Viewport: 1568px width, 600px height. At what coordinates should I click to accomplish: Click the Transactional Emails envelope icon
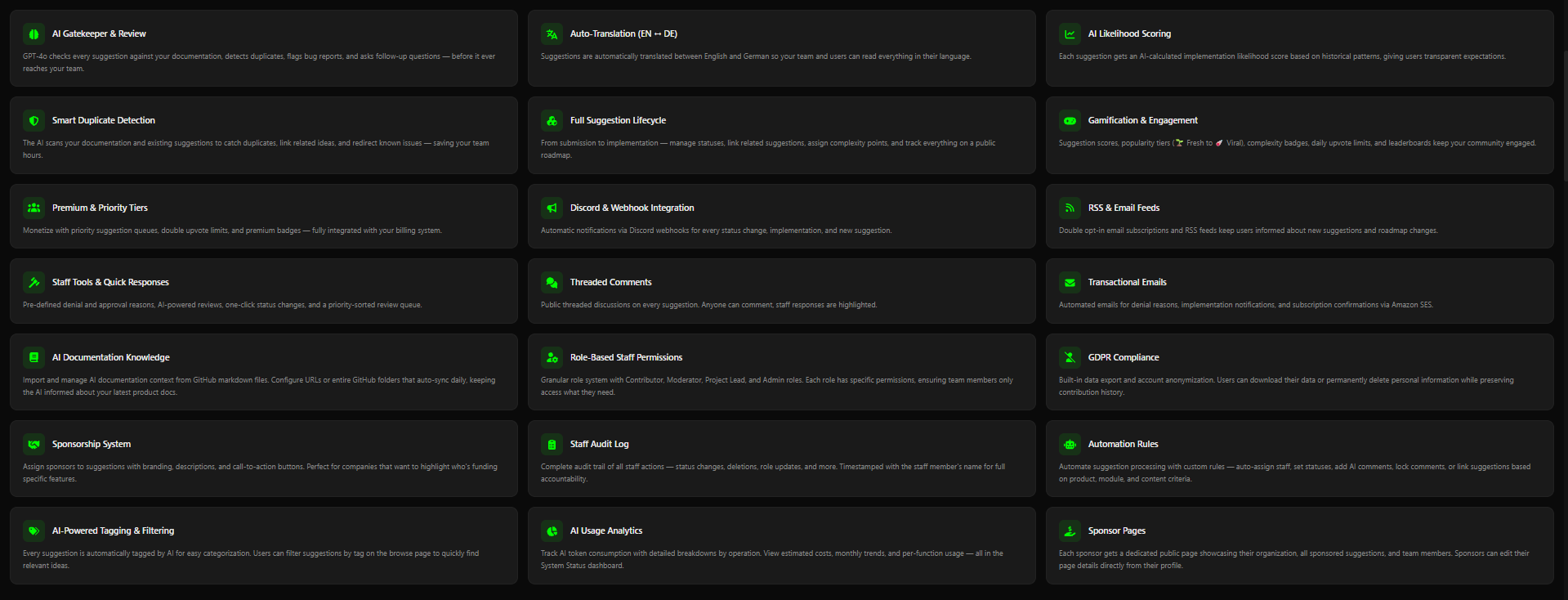(x=1070, y=282)
